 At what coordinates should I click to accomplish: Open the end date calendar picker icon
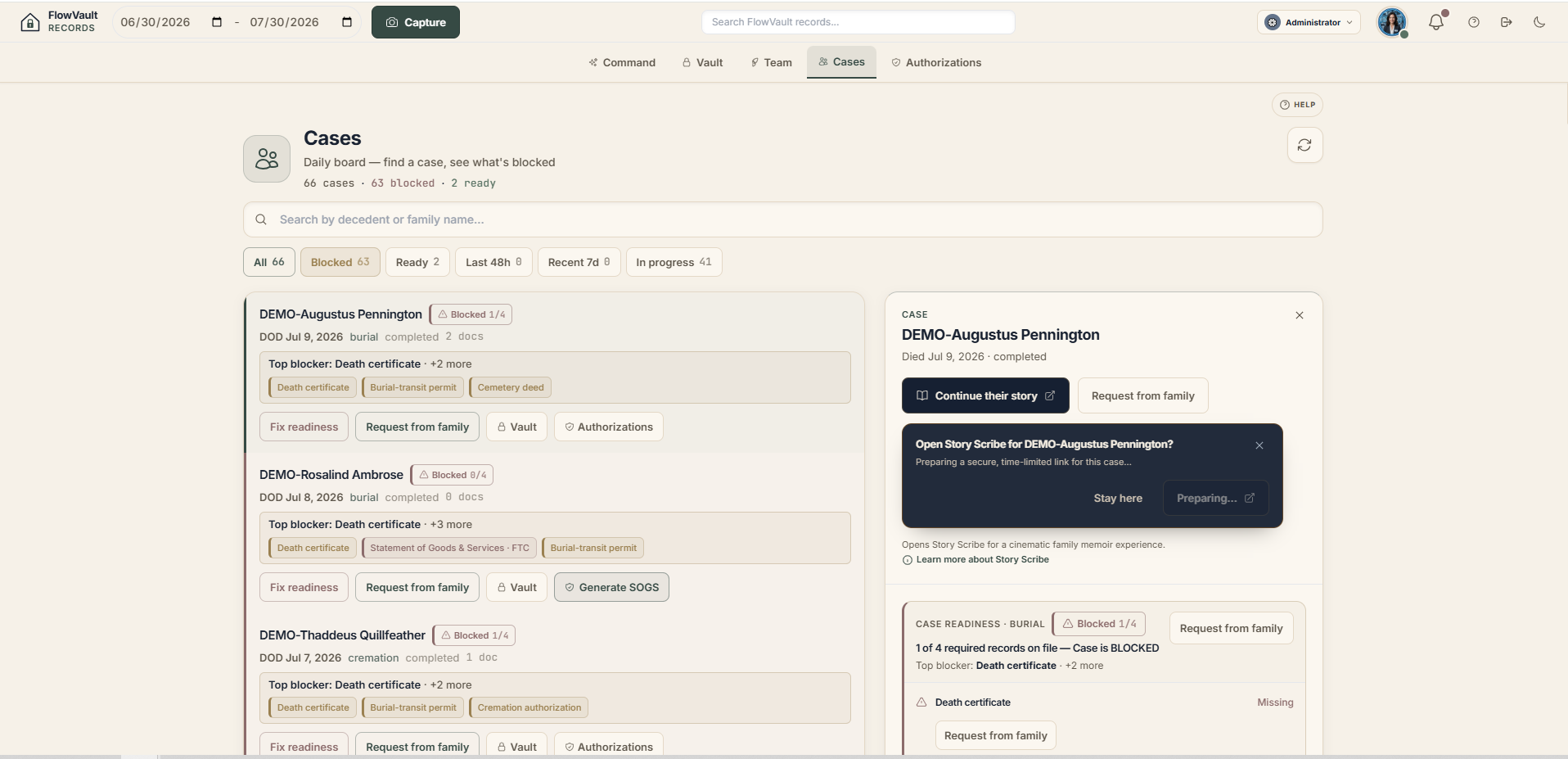tap(347, 22)
